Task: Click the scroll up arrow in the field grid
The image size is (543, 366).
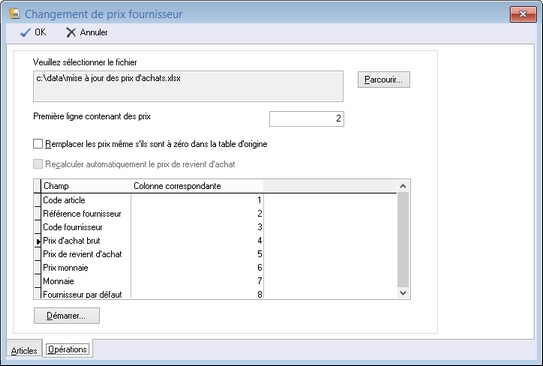Action: pos(403,186)
